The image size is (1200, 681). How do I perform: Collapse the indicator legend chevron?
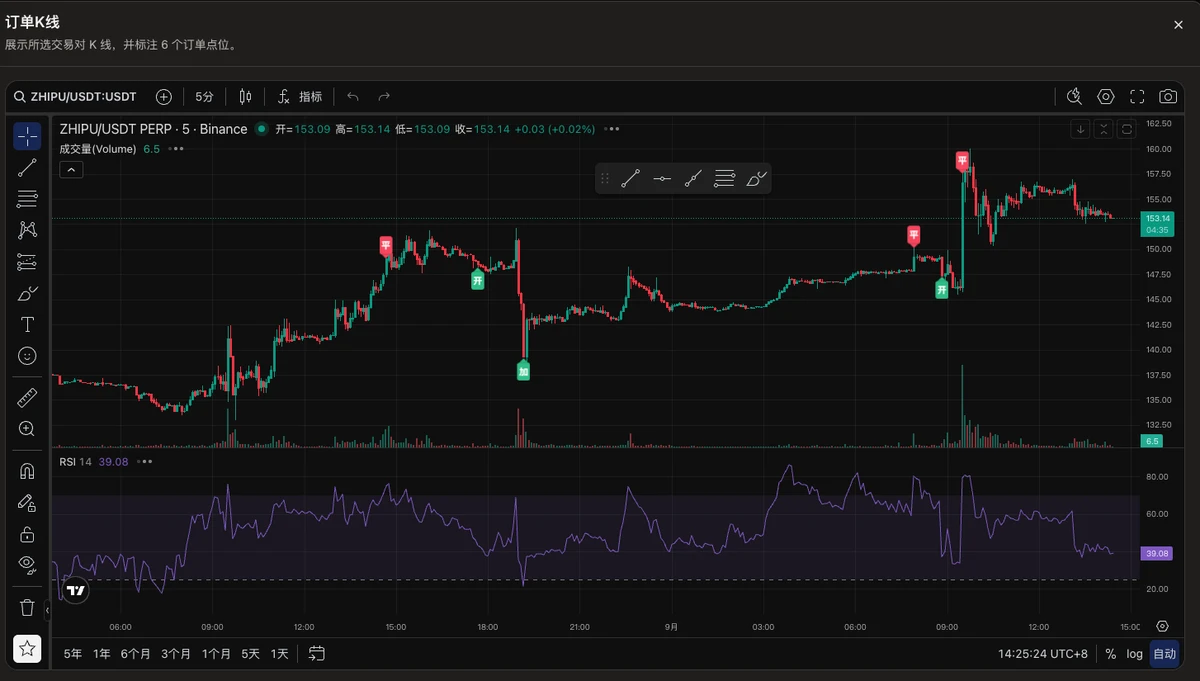(x=71, y=170)
